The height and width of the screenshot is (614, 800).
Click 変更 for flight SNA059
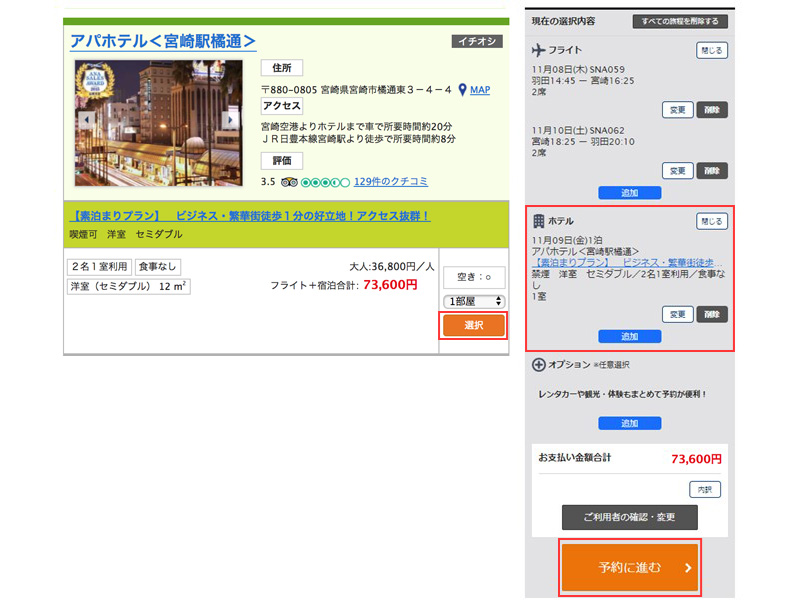coord(678,110)
